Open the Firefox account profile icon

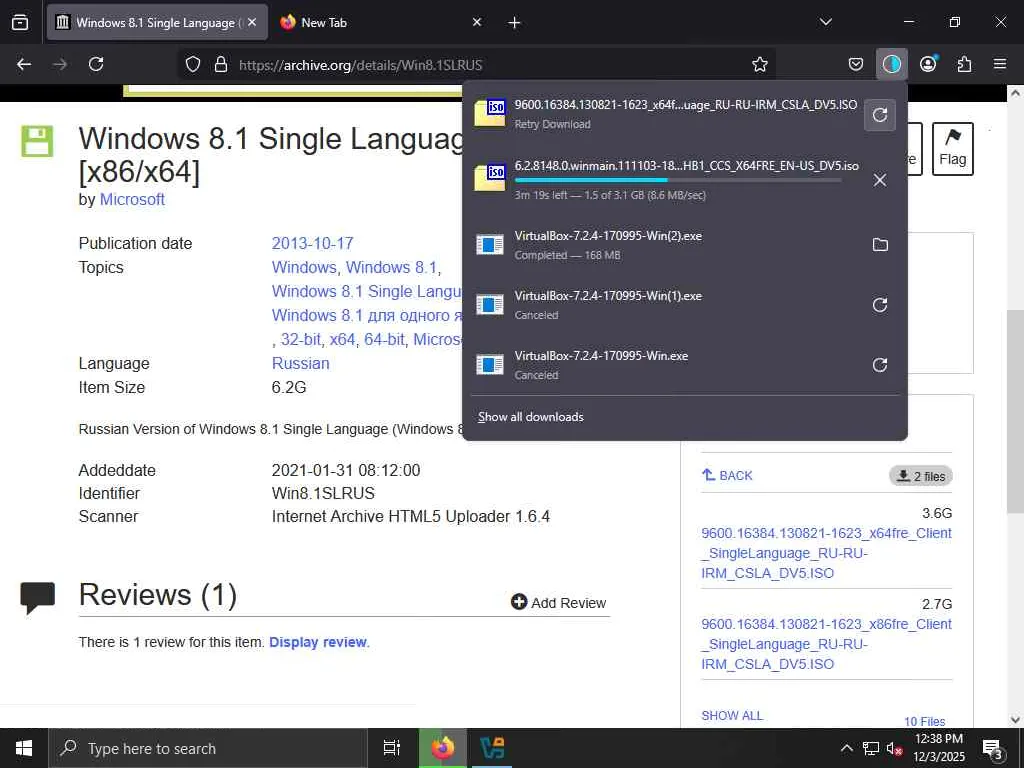928,64
